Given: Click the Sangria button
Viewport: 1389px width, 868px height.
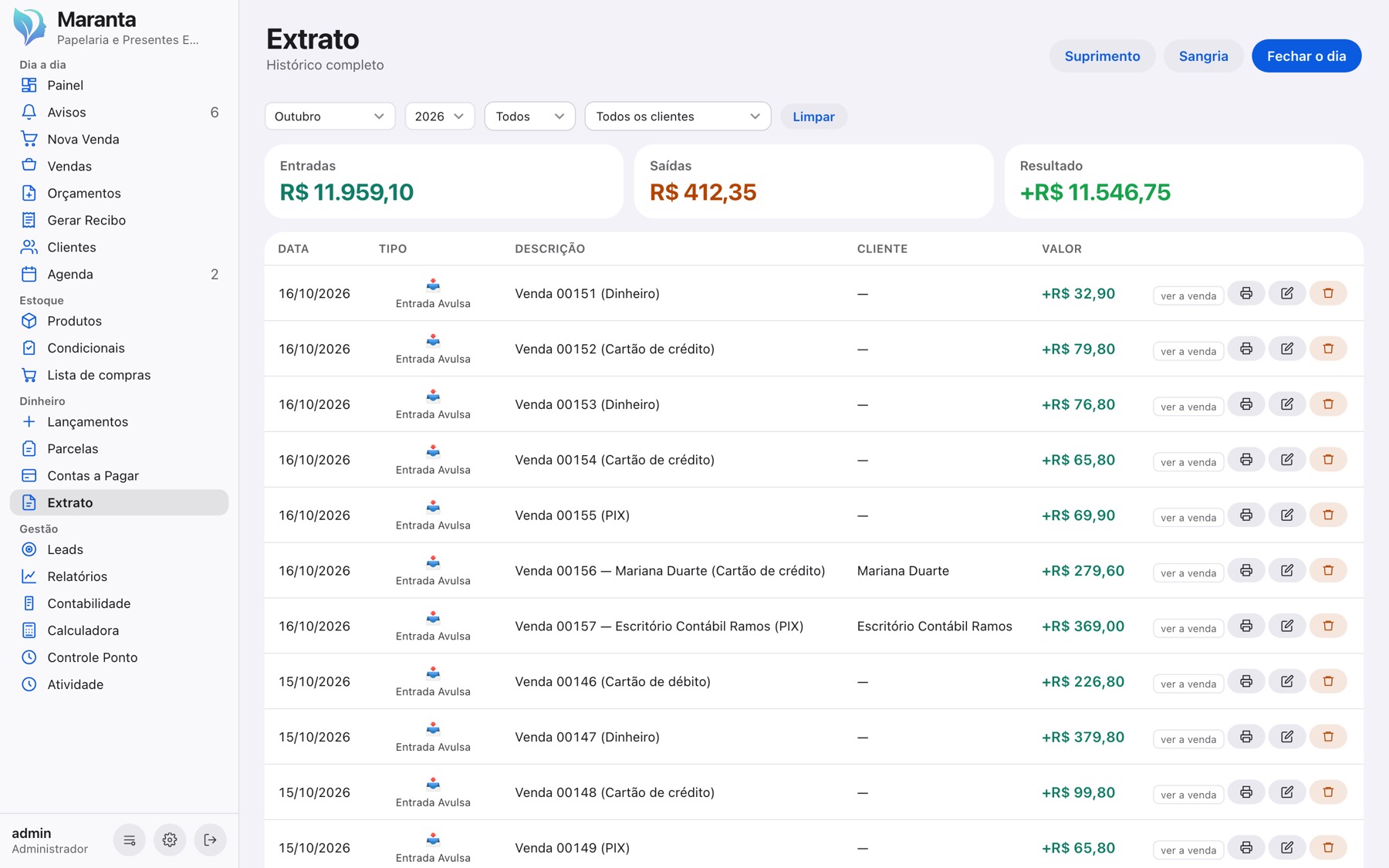Looking at the screenshot, I should [x=1203, y=56].
